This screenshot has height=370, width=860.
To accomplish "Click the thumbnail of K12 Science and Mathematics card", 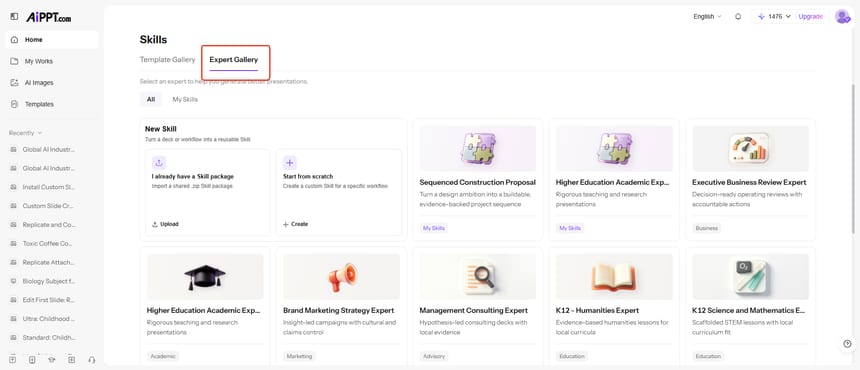I will (x=750, y=276).
